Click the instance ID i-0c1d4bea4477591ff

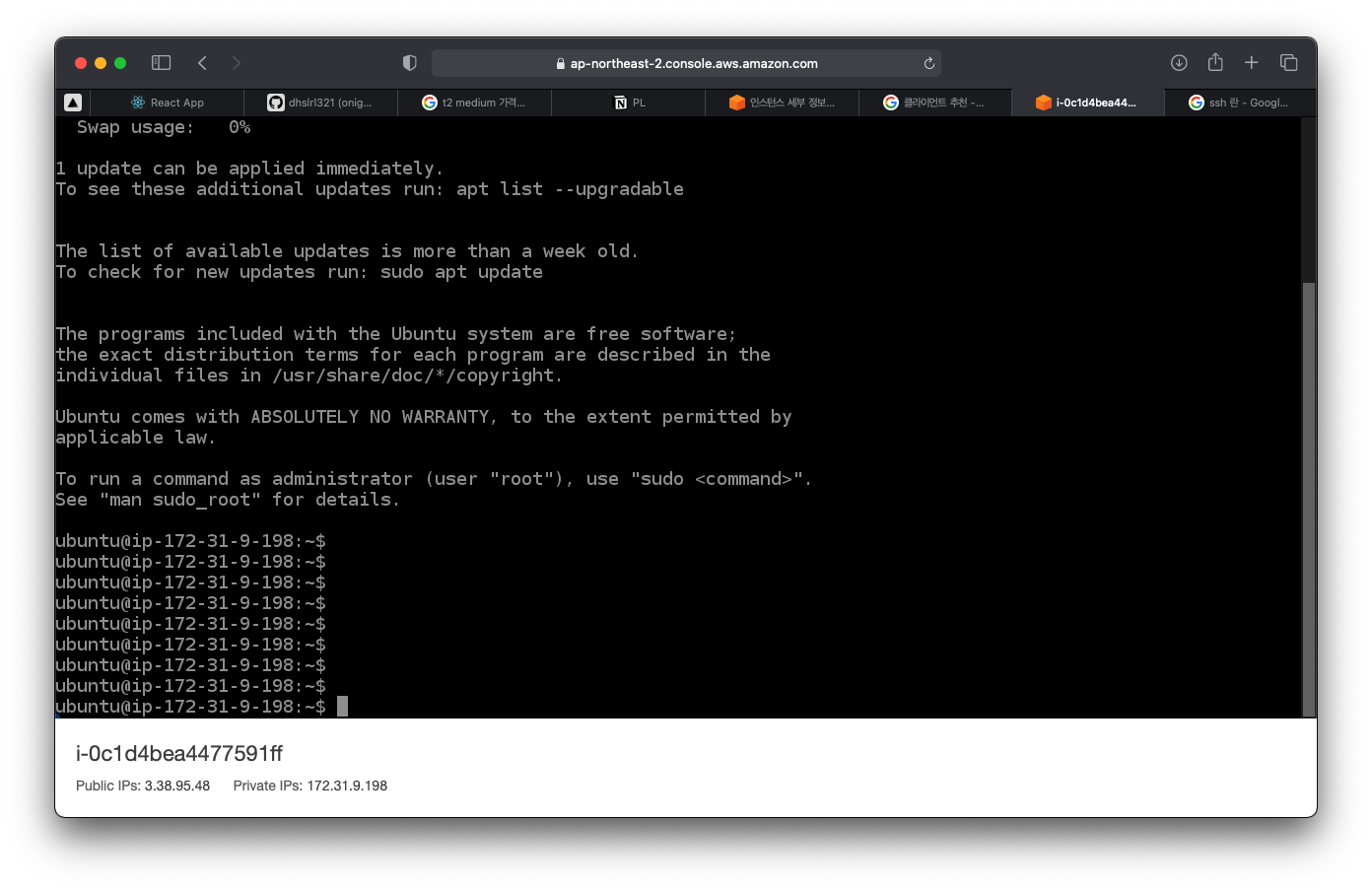[179, 754]
